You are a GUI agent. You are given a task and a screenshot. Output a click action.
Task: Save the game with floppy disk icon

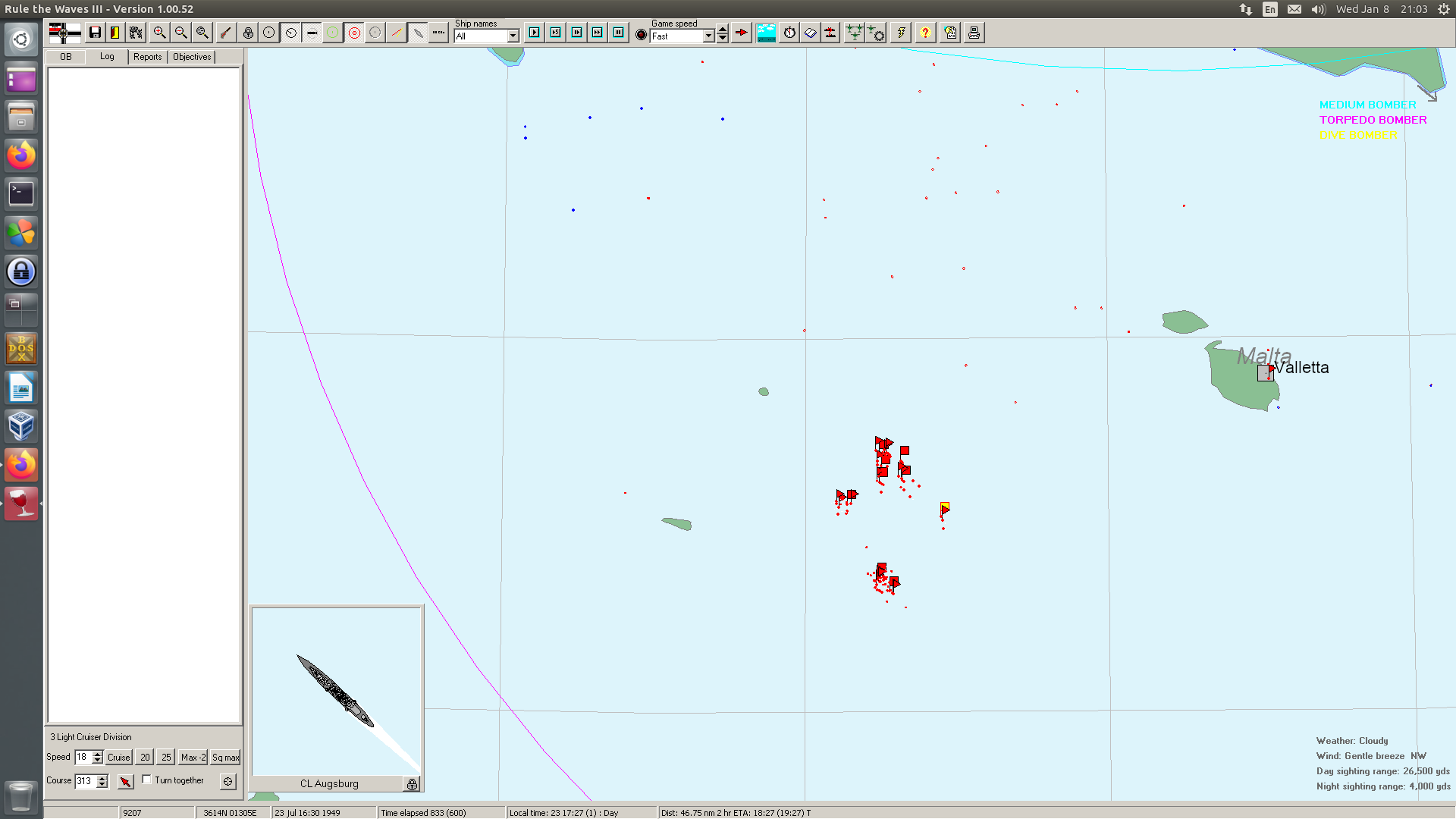(95, 33)
